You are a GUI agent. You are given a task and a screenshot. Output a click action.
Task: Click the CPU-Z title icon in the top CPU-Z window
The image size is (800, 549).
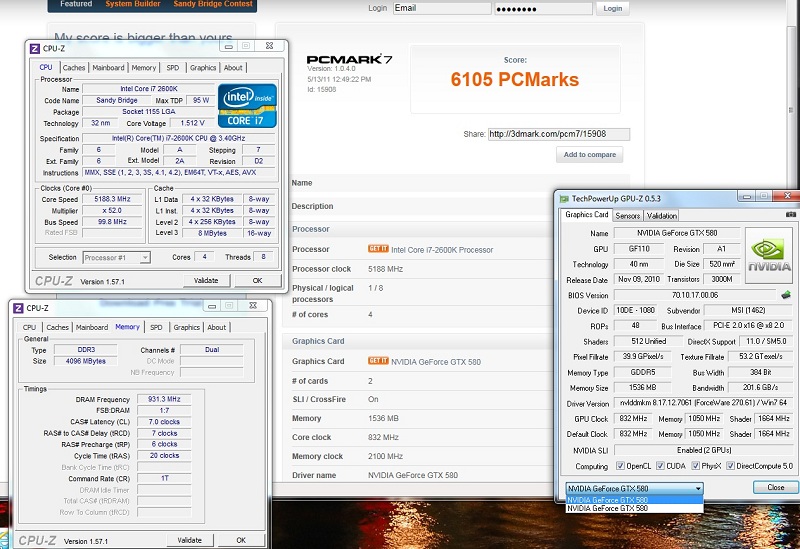[34, 48]
